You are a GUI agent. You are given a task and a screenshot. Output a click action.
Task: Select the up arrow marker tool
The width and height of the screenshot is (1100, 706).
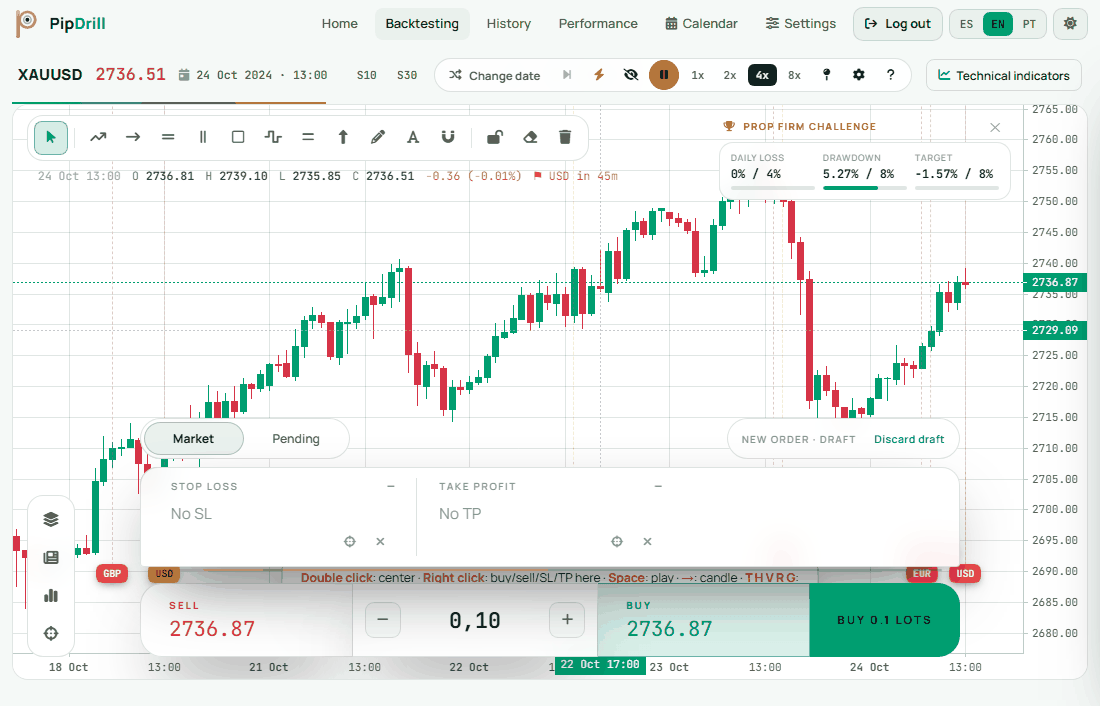[x=343, y=138]
